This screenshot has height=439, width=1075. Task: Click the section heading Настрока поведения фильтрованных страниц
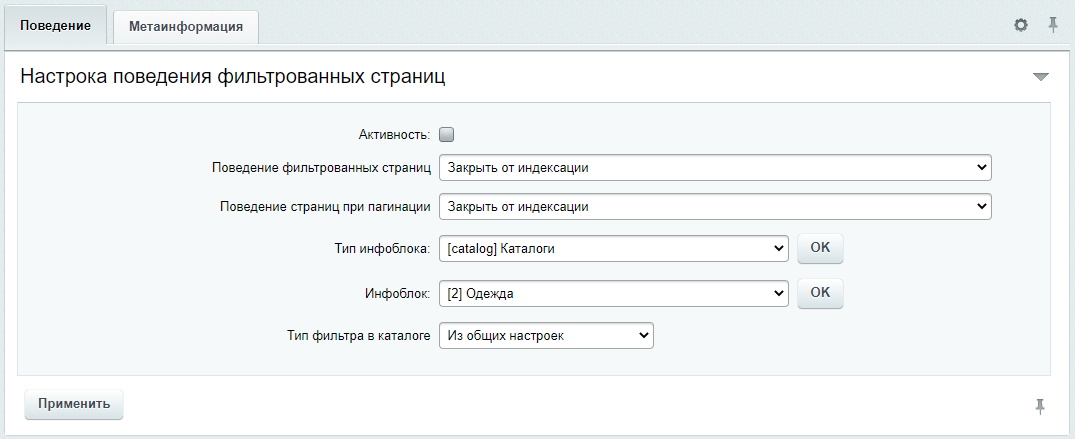233,77
